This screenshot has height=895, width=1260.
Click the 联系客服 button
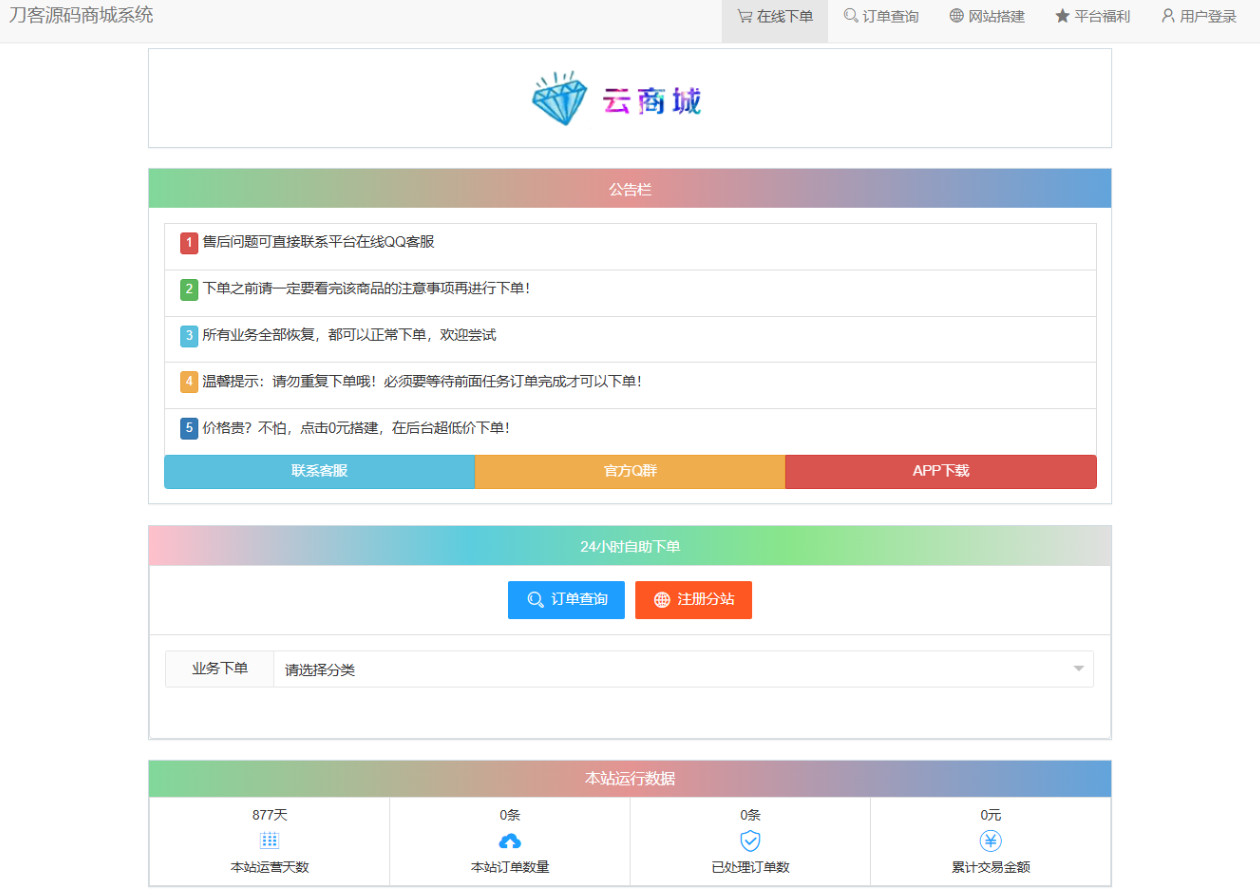tap(319, 471)
